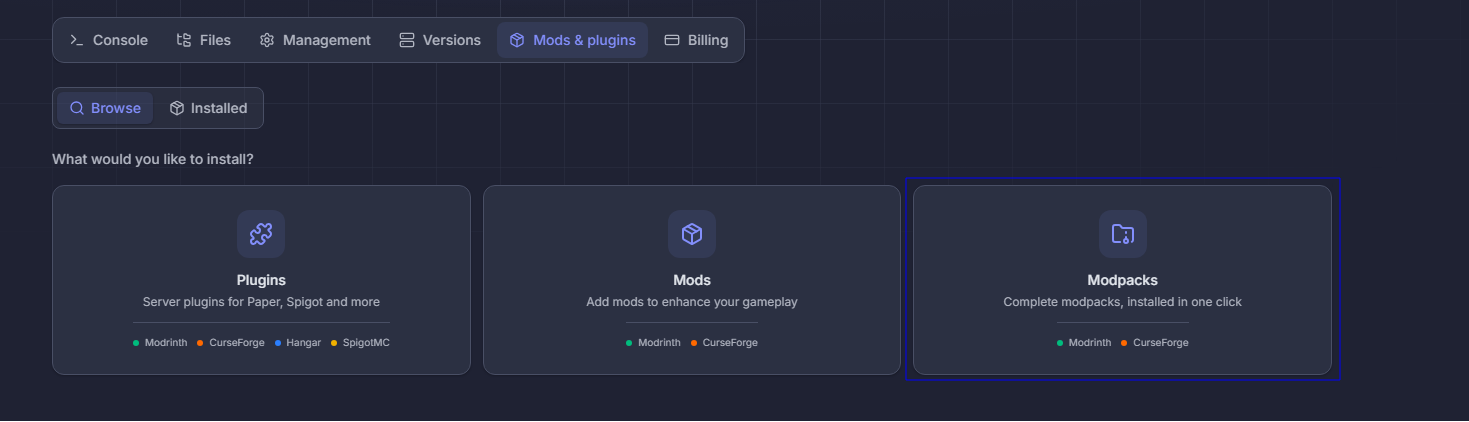Open the Management tab

(315, 40)
